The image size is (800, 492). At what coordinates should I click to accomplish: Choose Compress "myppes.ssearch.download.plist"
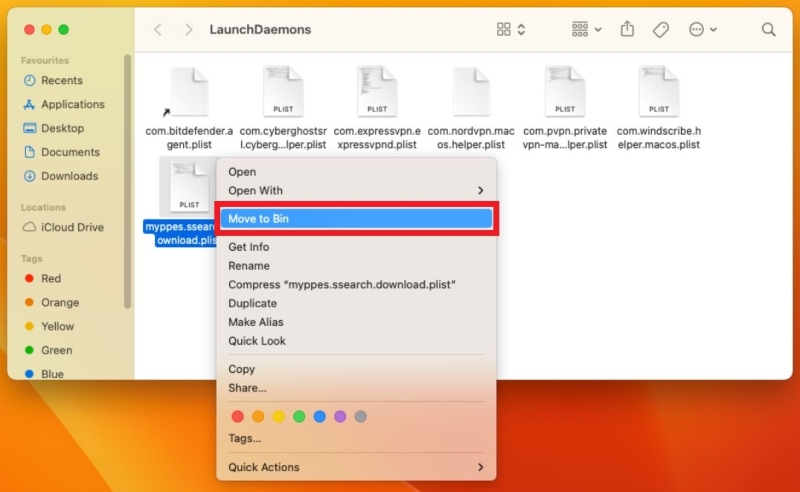point(356,285)
